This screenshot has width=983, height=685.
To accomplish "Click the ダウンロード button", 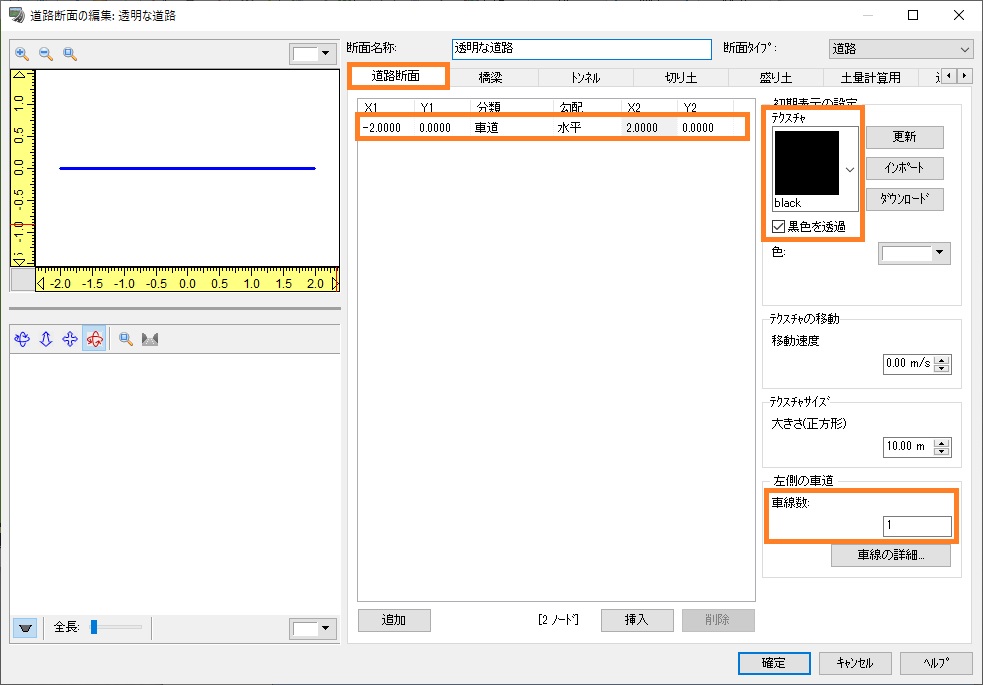I will (x=905, y=199).
